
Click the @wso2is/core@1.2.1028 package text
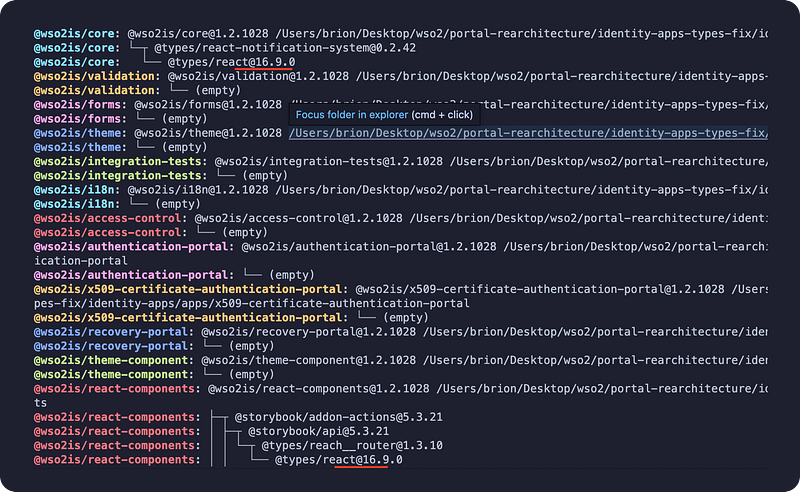pyautogui.click(x=198, y=34)
